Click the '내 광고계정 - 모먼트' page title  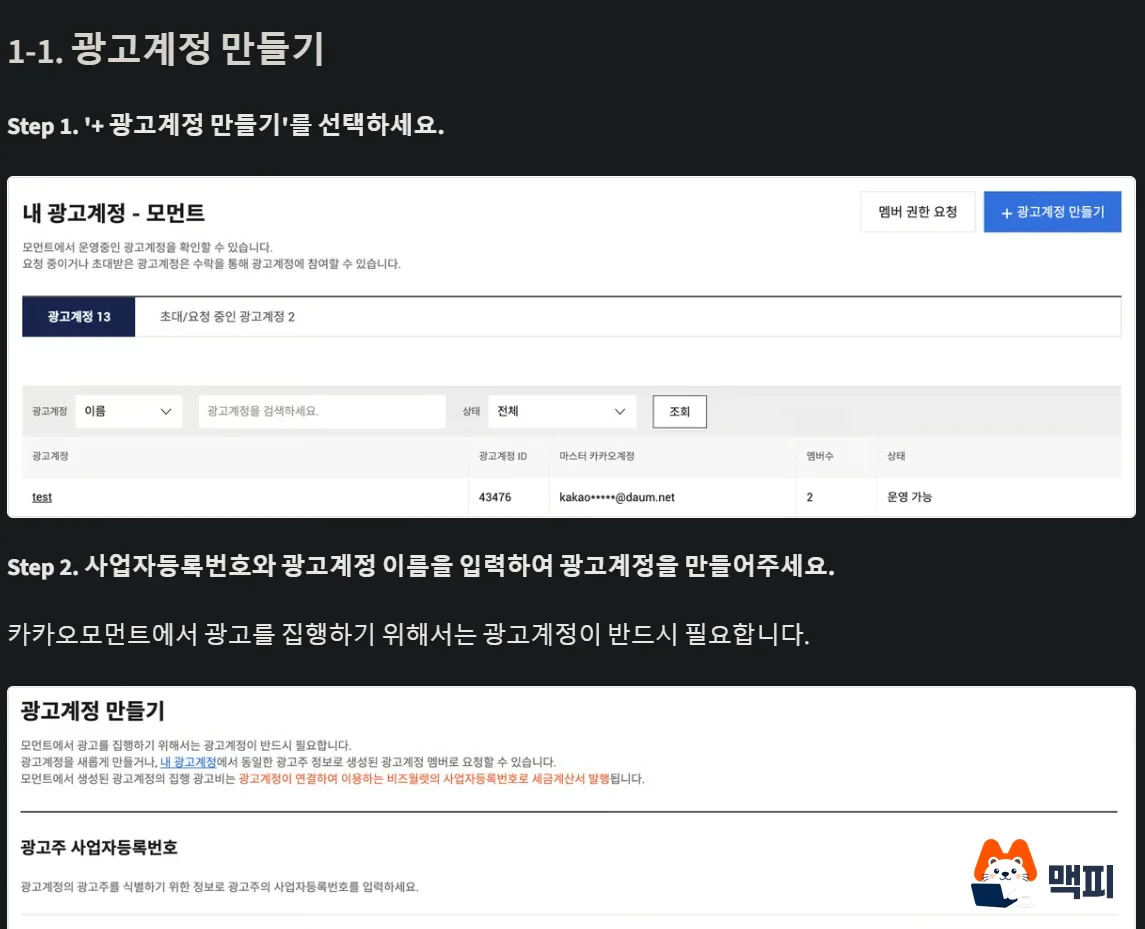coord(114,213)
